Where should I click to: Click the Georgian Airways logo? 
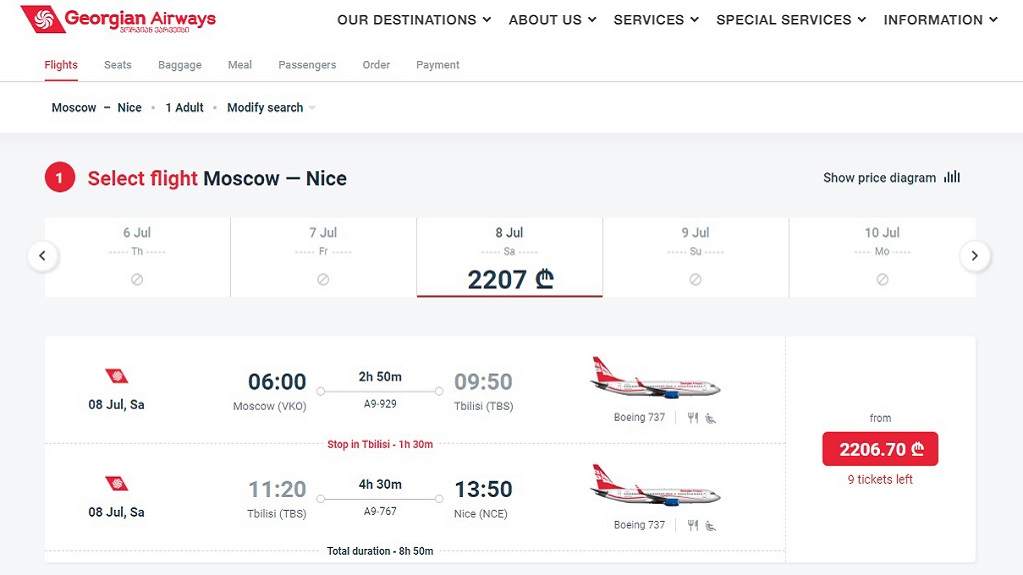(118, 20)
